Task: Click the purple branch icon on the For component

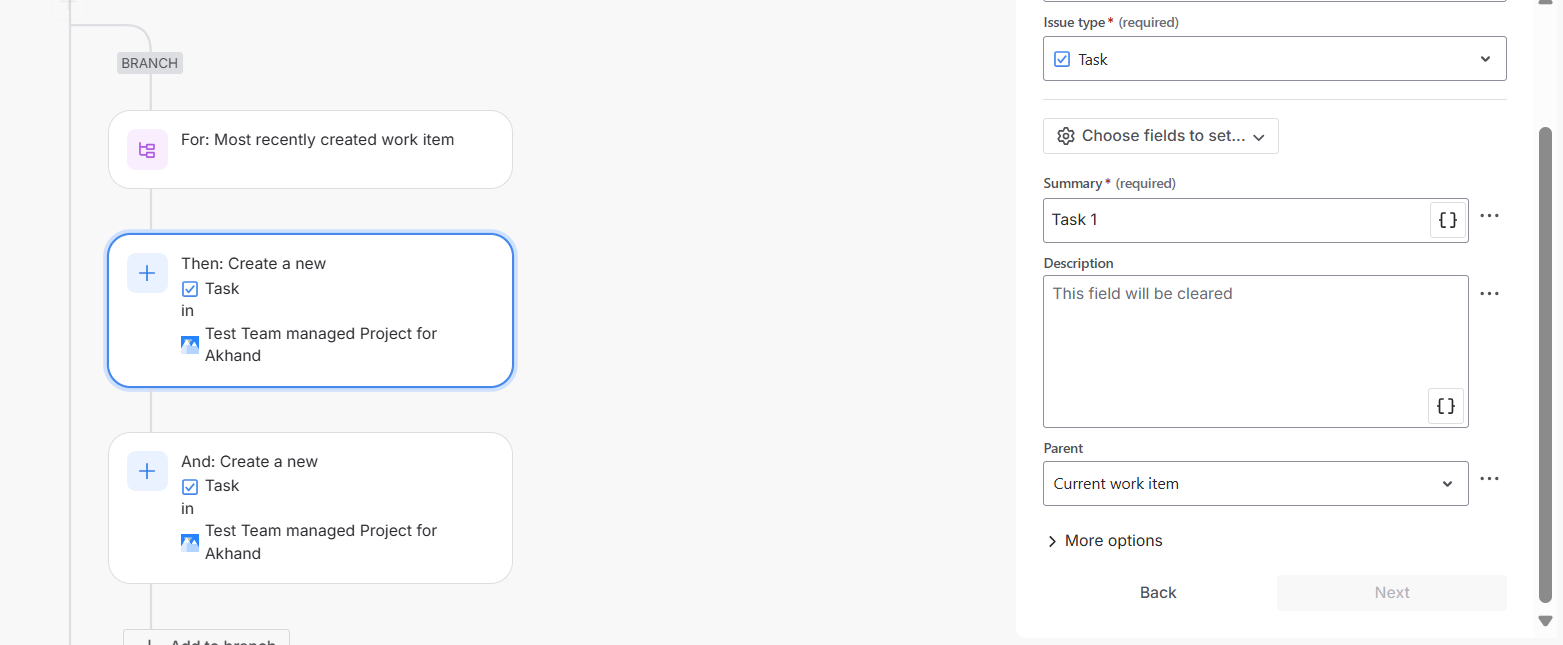Action: 146,148
